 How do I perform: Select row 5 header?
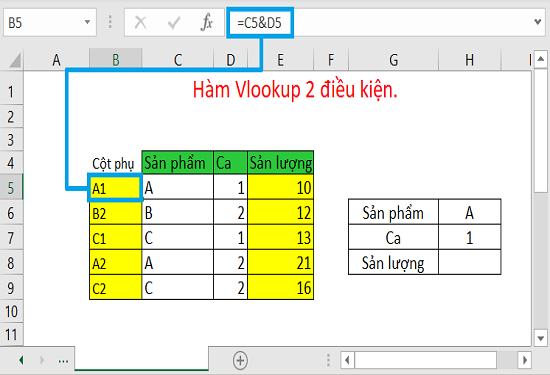pos(11,187)
